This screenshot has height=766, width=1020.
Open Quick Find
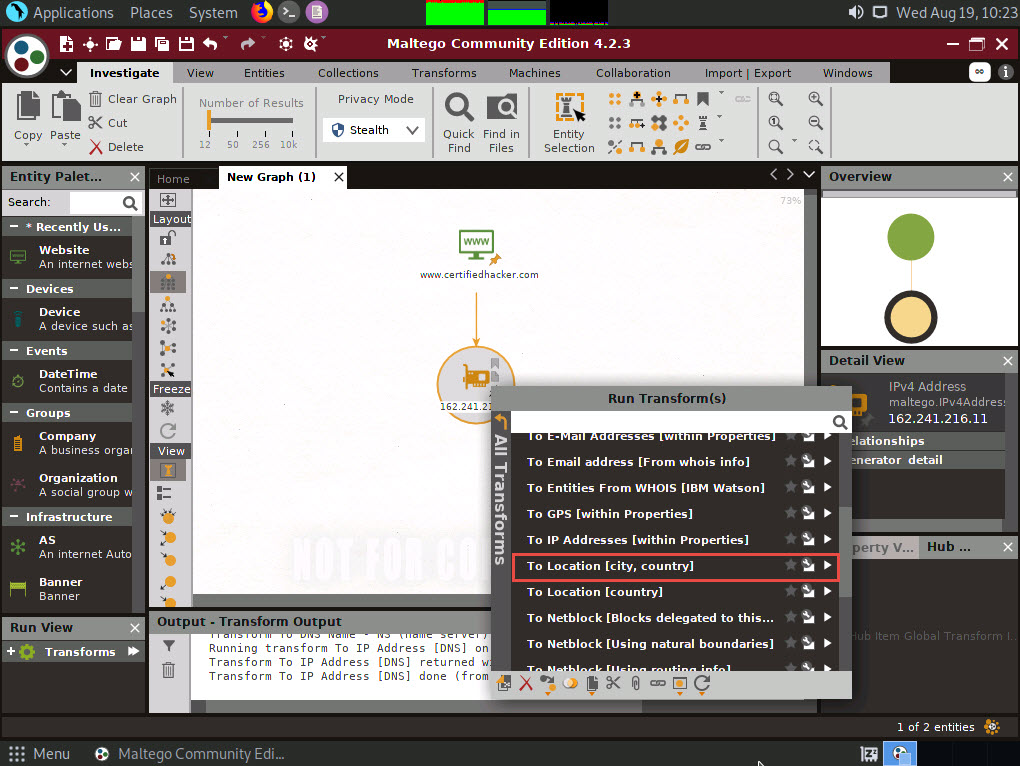tap(459, 122)
